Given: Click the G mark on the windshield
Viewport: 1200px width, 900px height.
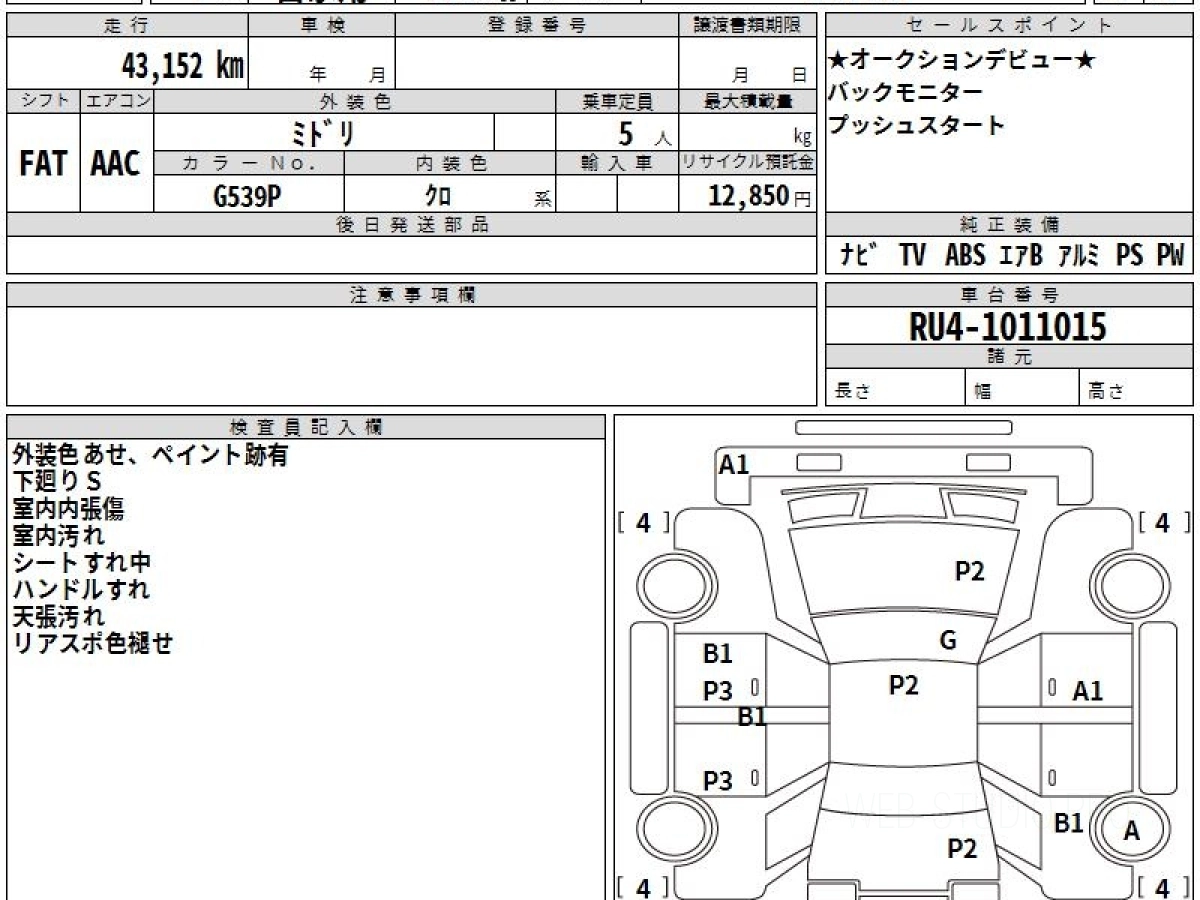Looking at the screenshot, I should tap(948, 641).
